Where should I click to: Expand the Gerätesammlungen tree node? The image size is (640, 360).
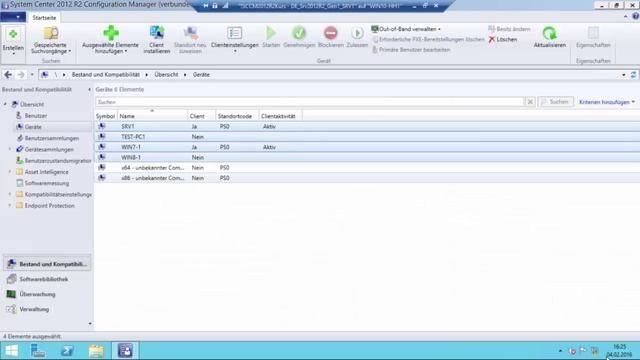pos(10,149)
